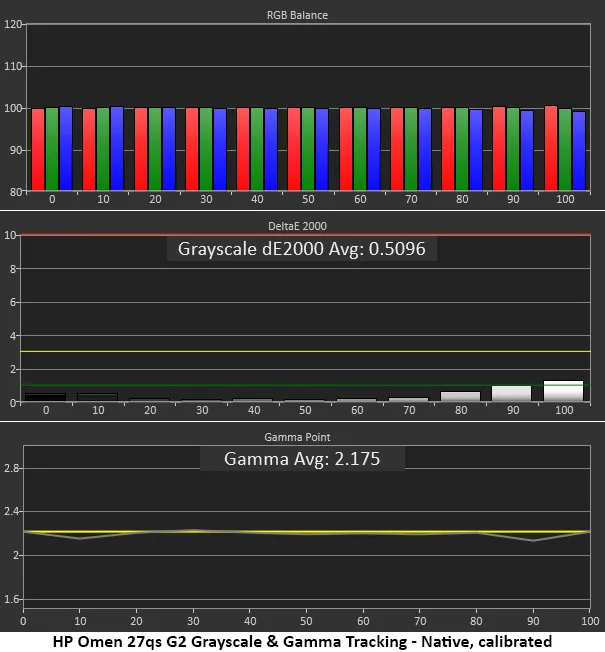Select the green bar at level 50 in RGB Balance
Viewport: 605px width, 652px height.
(x=308, y=149)
